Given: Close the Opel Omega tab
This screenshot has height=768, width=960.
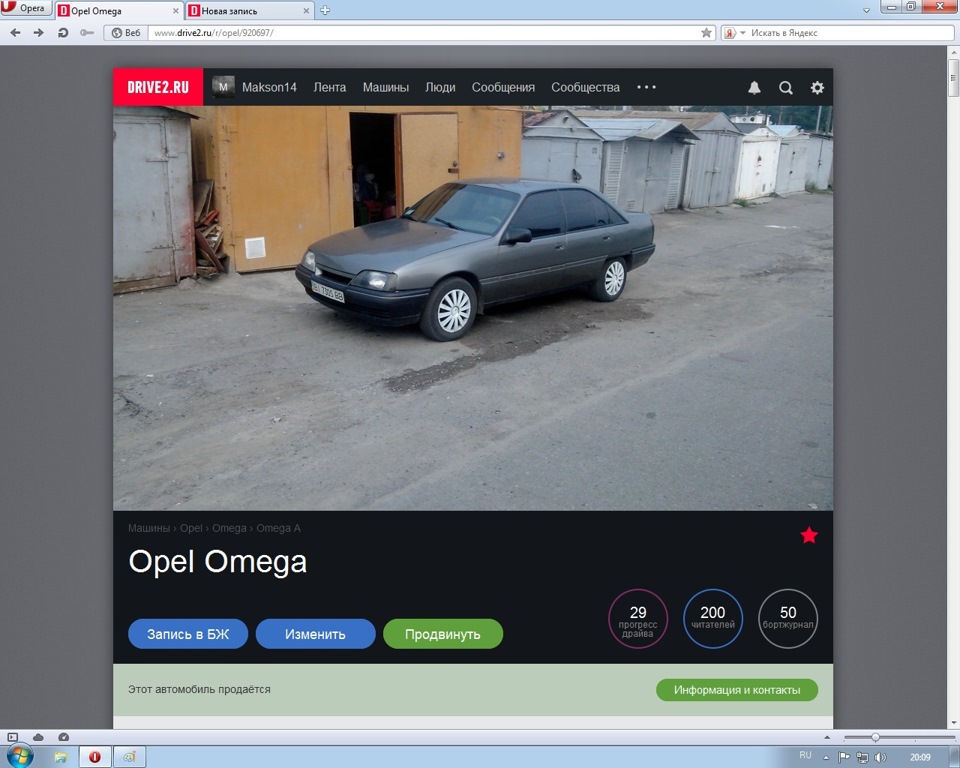Looking at the screenshot, I should click(x=176, y=11).
